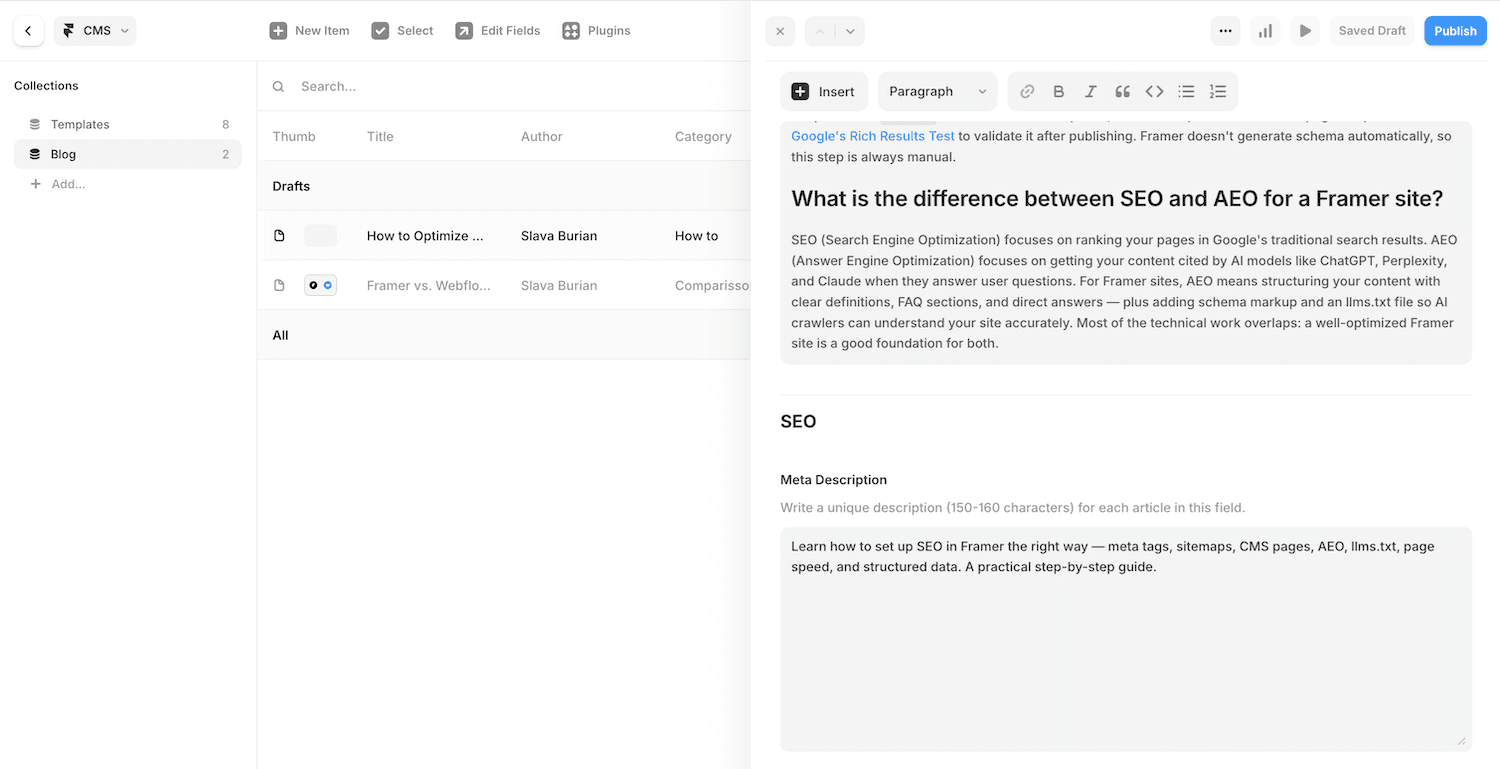Publish the current draft

click(1455, 30)
